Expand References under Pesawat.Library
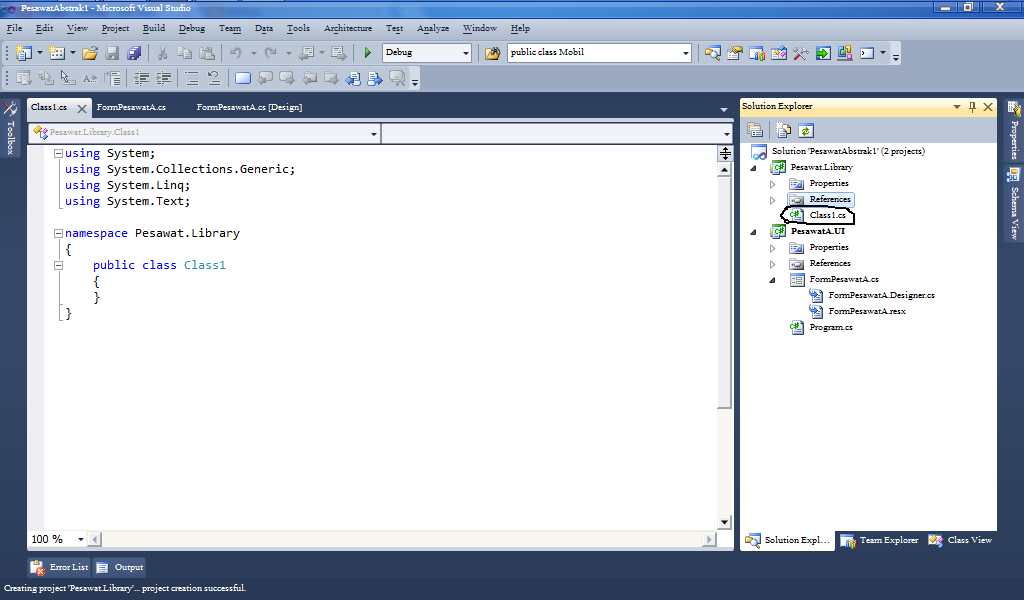Screen dimensions: 1024x600 pos(773,200)
